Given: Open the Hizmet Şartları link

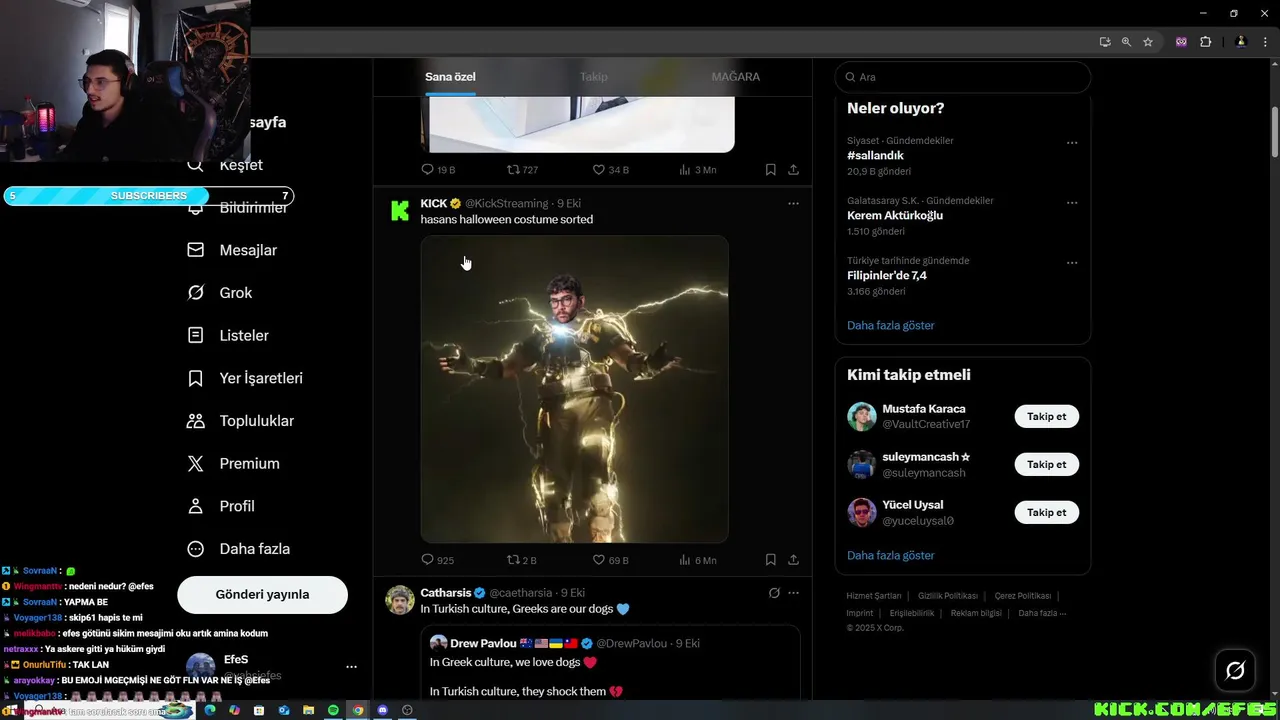Looking at the screenshot, I should click(874, 596).
